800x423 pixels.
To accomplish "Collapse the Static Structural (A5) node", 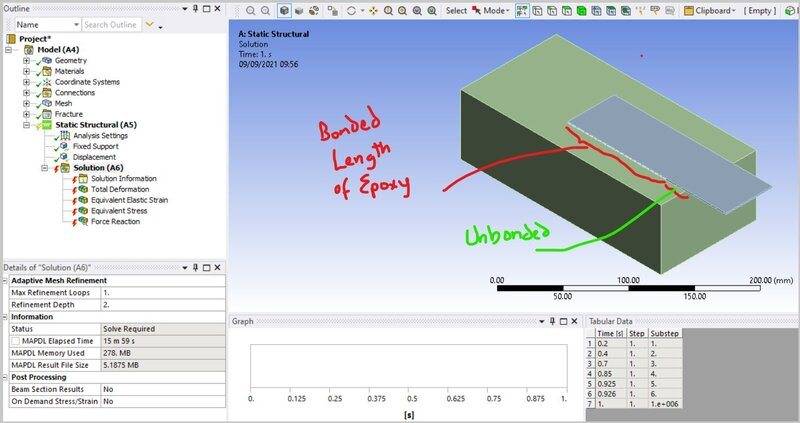I will pos(26,125).
